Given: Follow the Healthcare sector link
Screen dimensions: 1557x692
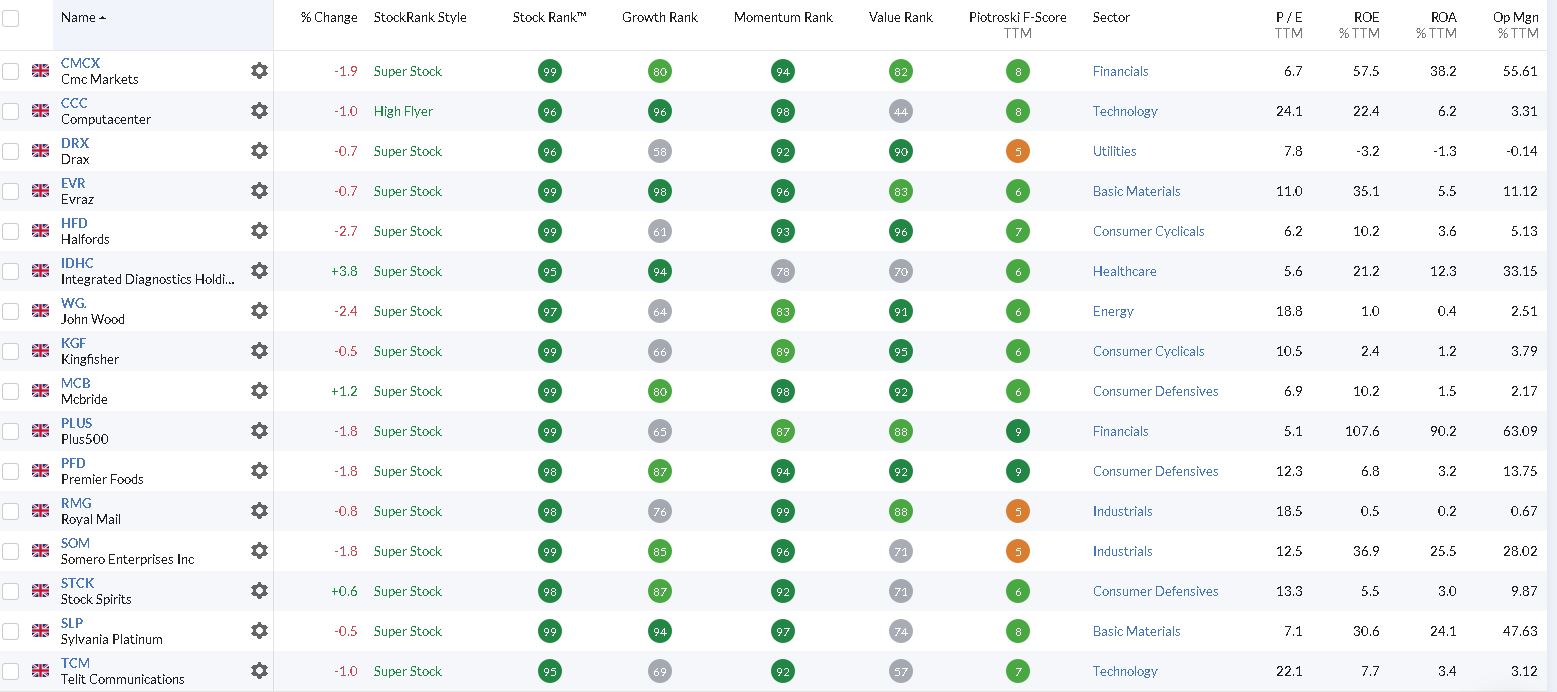Looking at the screenshot, I should 1124,271.
